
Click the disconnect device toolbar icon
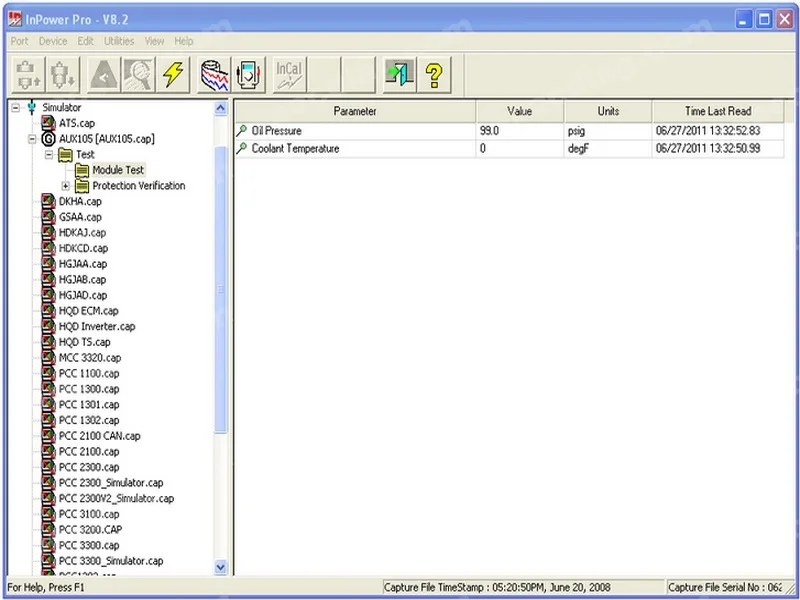point(63,74)
